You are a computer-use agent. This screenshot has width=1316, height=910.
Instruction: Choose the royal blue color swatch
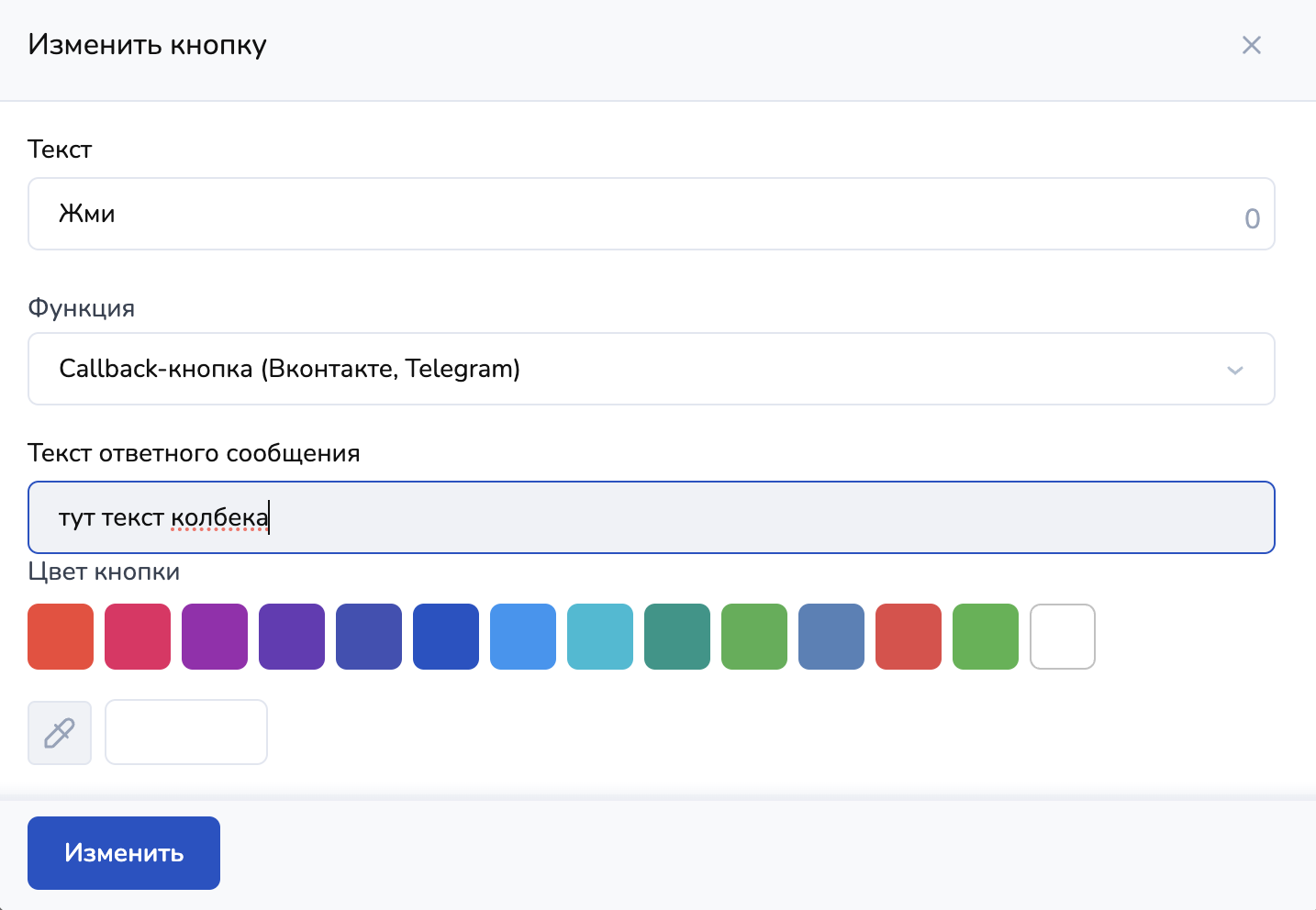coord(446,637)
